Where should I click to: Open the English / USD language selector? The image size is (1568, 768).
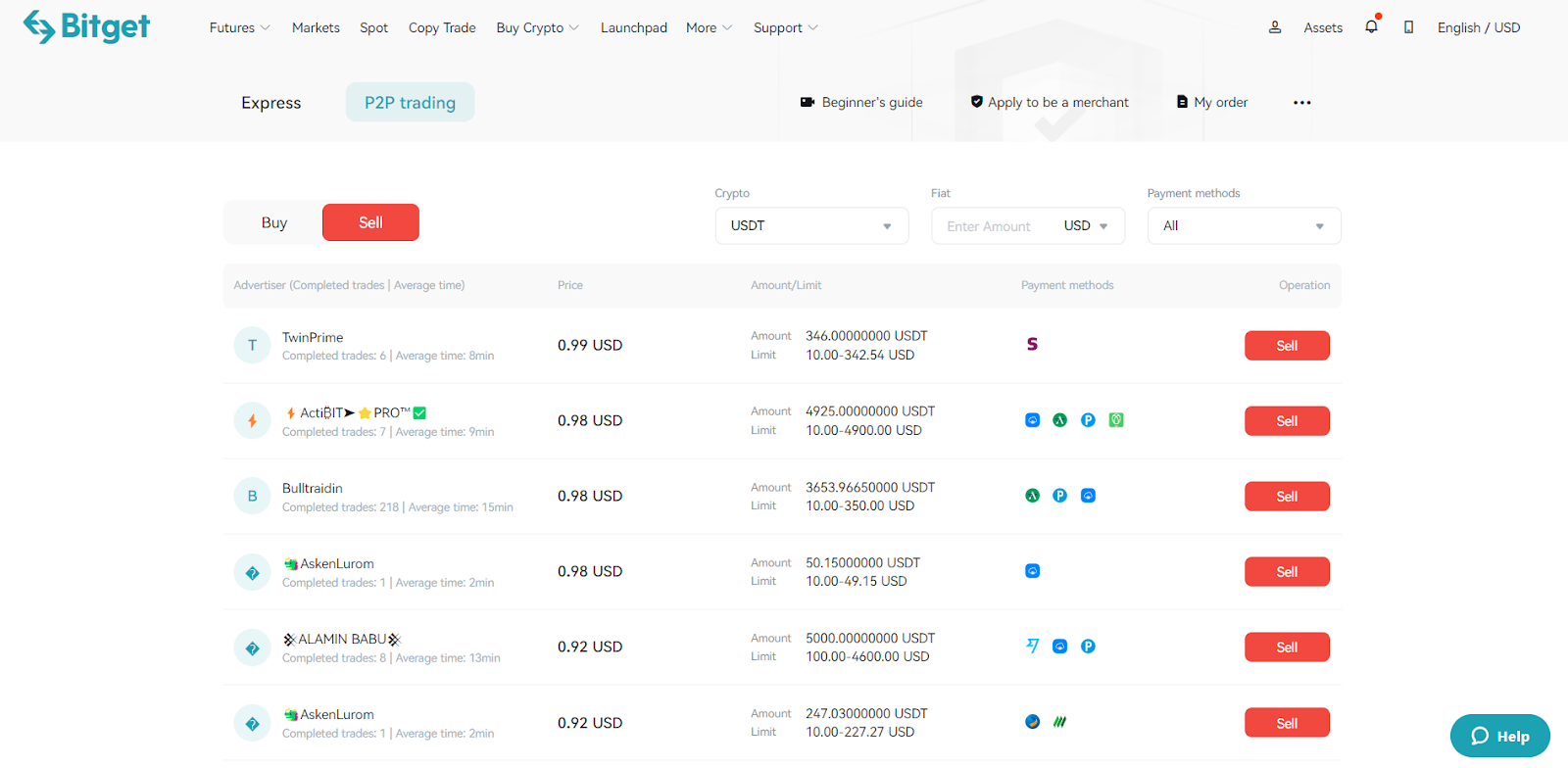1478,27
